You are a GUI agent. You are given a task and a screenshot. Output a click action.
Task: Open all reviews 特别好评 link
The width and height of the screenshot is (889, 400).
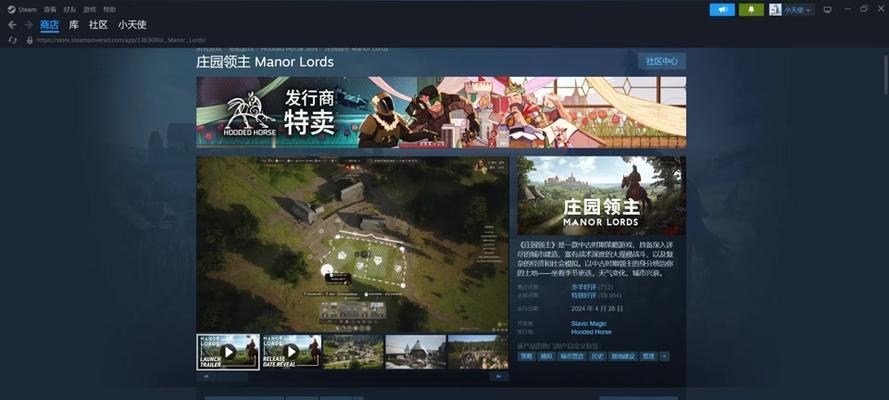coord(583,295)
